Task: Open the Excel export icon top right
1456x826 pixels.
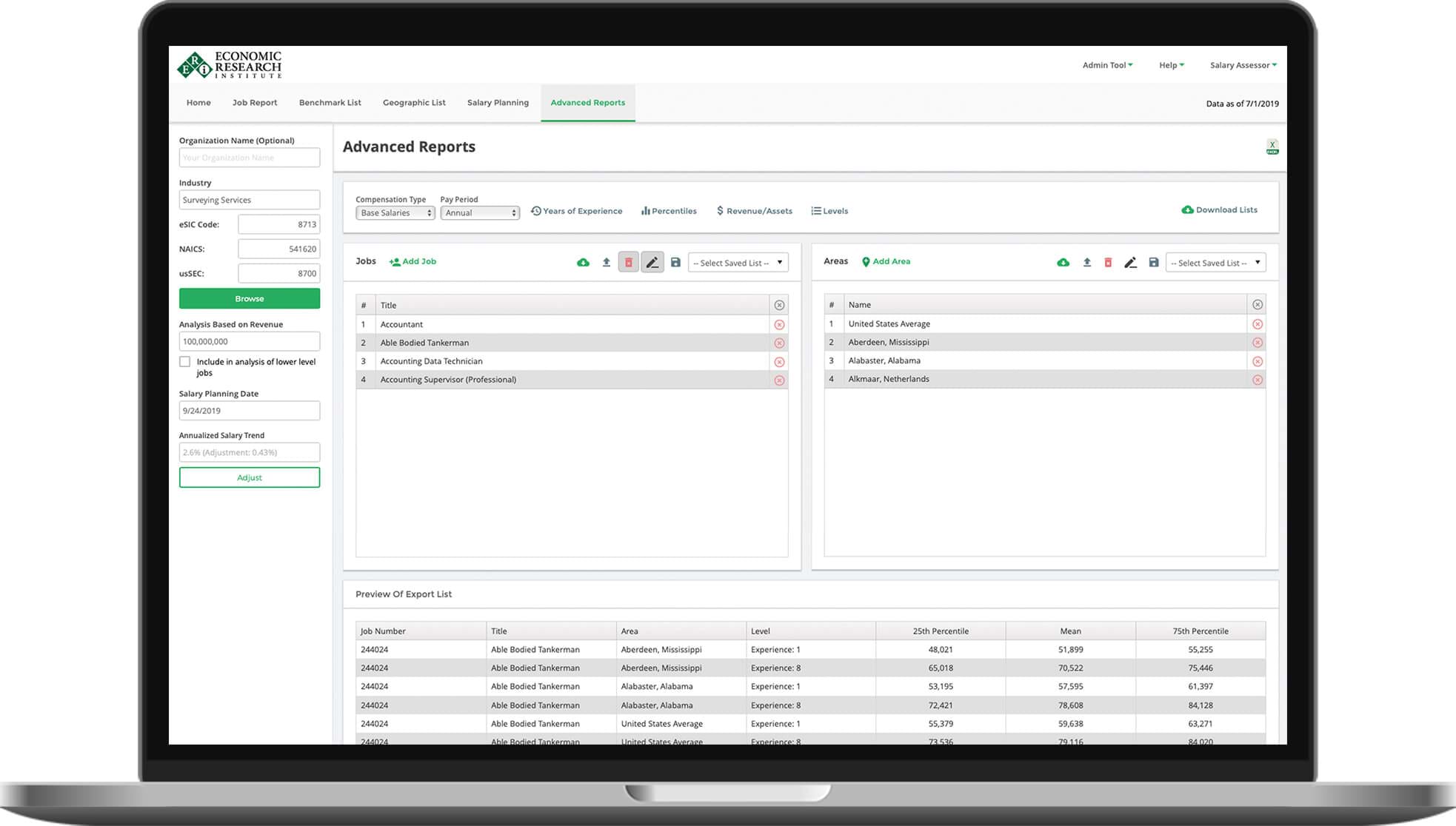Action: point(1272,147)
